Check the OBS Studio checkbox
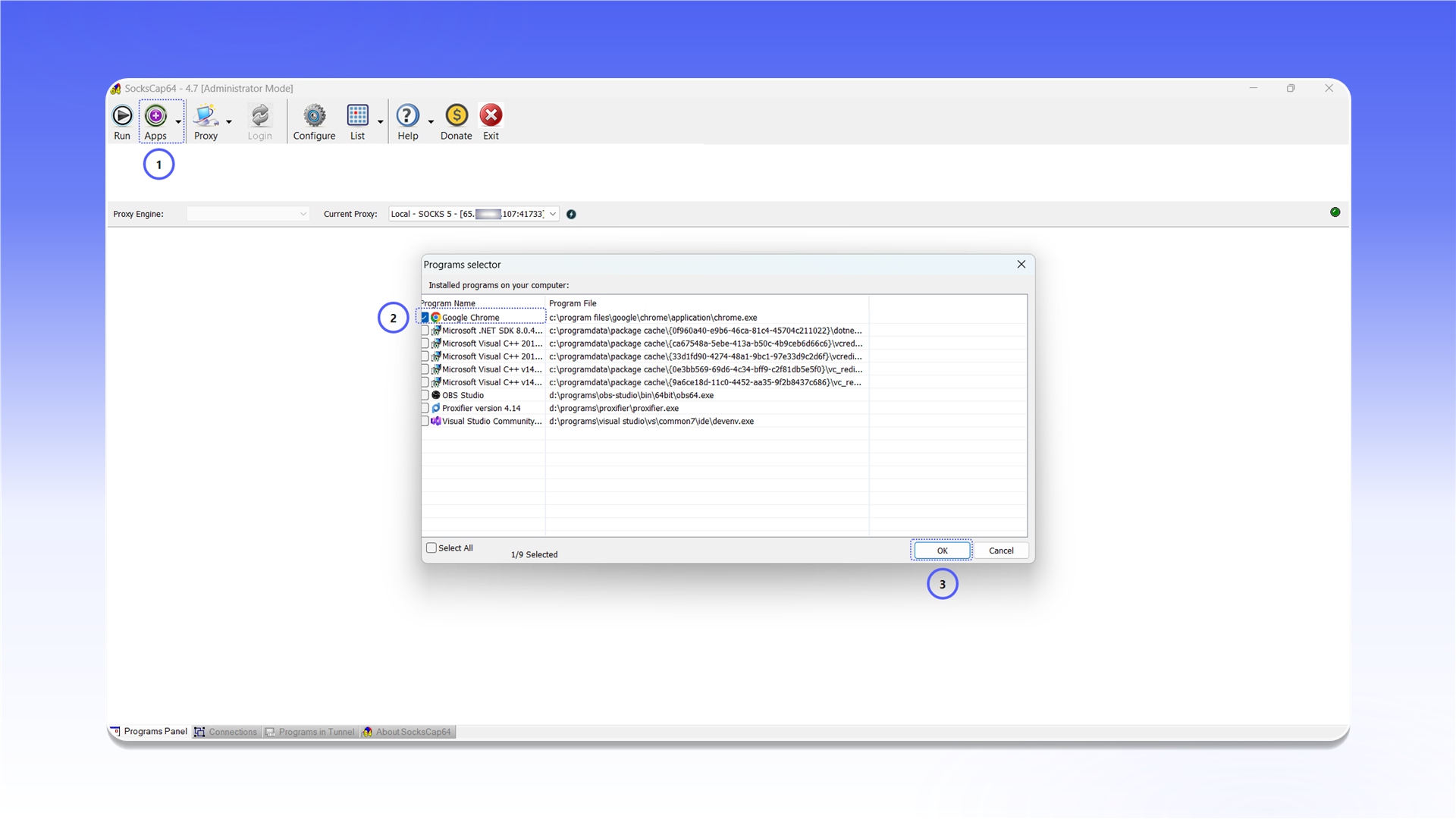1456x819 pixels. click(x=425, y=395)
